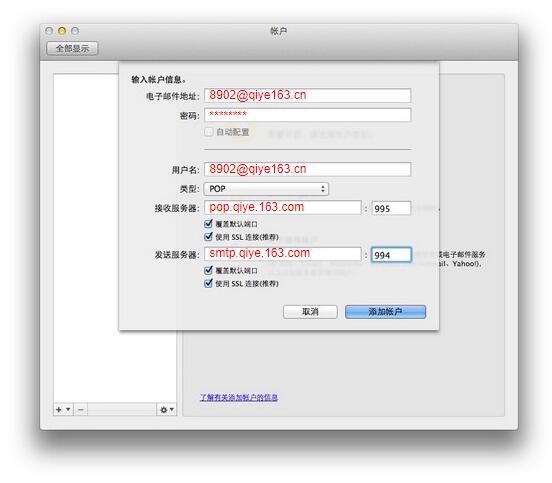Viewport: 552px width, 483px height.
Task: Click the 全部显示 toolbar button
Action: point(72,48)
